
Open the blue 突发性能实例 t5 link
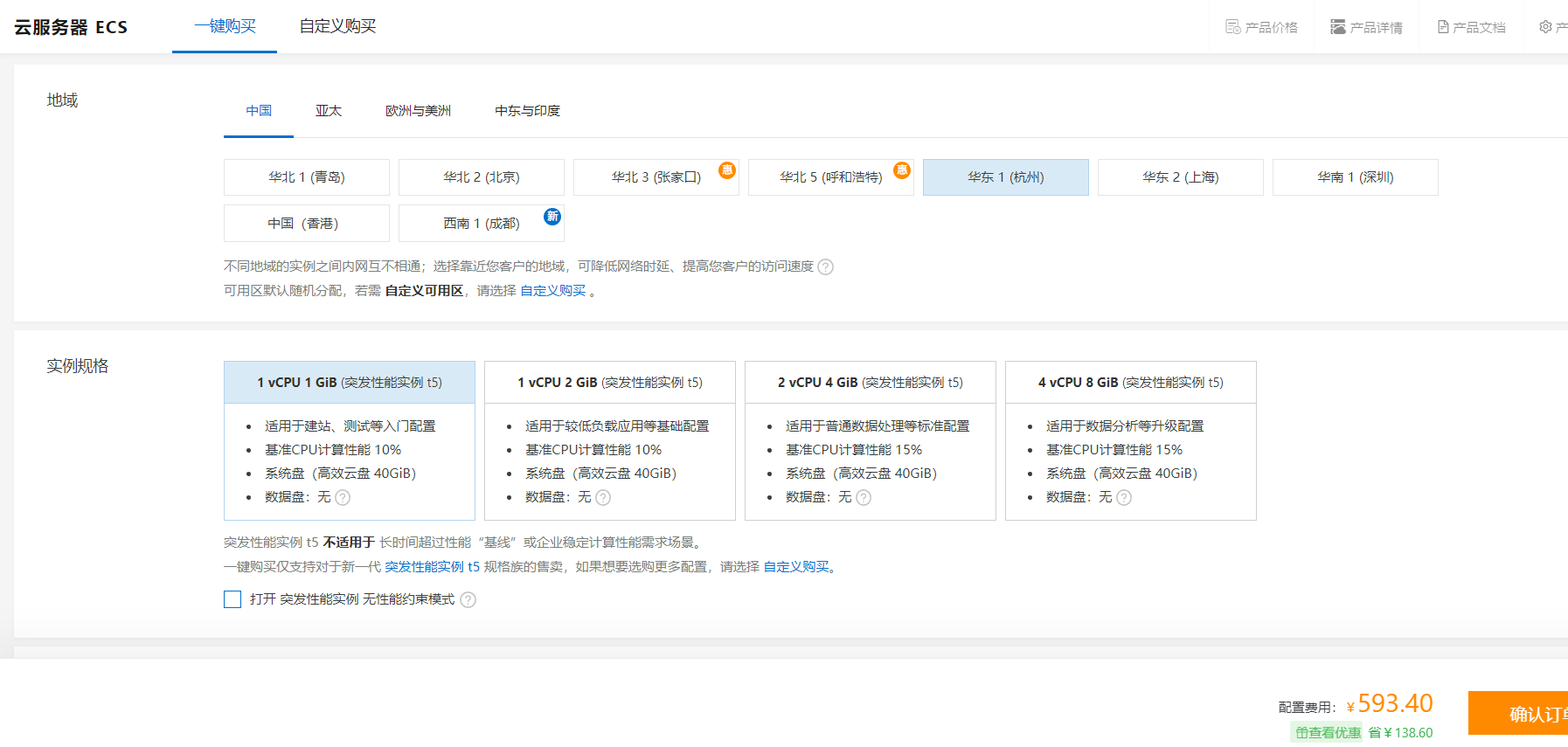click(433, 567)
